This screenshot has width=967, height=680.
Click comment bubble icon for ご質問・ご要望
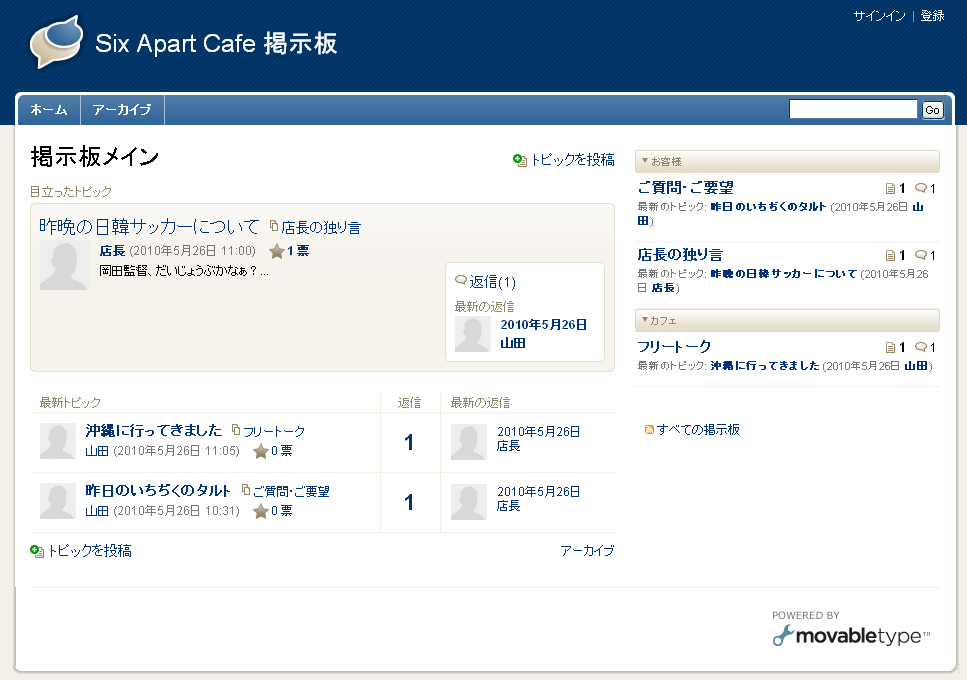pyautogui.click(x=921, y=188)
